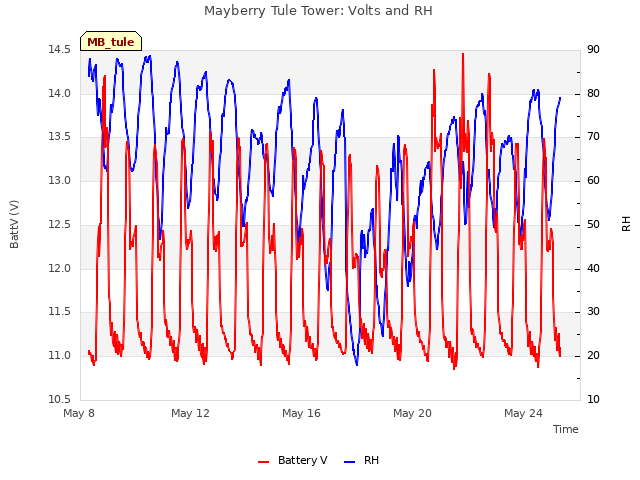This screenshot has width=640, height=480.
Task: Click the 90 right axis tick label
Action: tap(593, 50)
